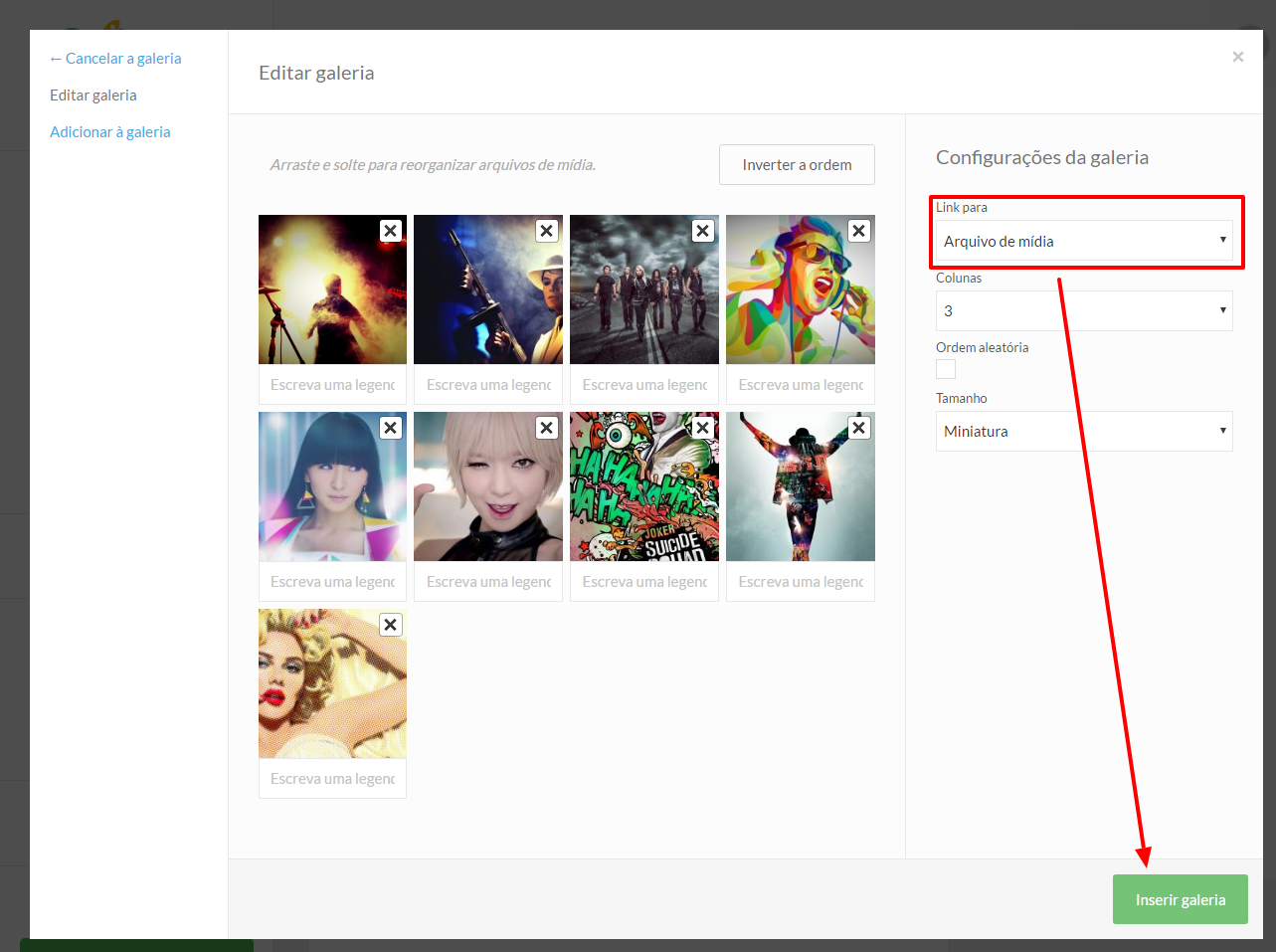Remove the blonde pop-art woman image
Screen dimensions: 1276x952
(x=391, y=625)
